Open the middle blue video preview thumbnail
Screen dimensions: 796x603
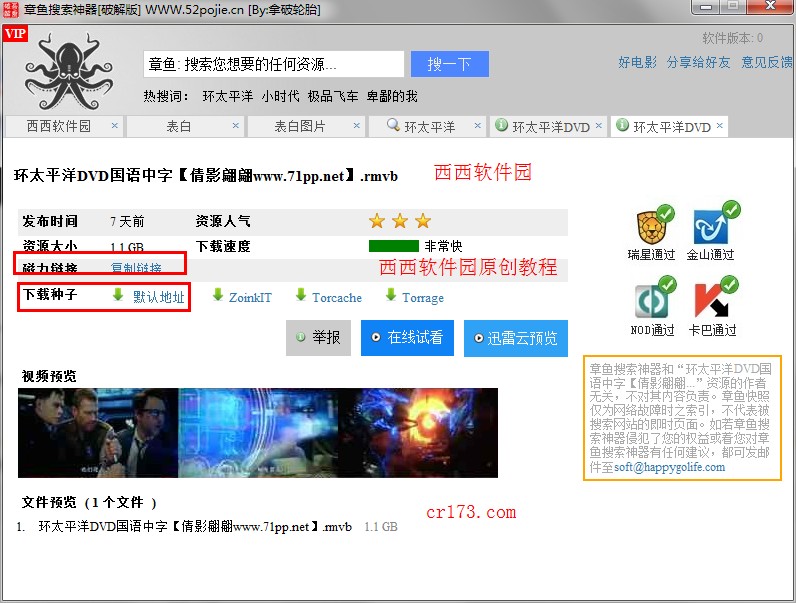tap(258, 433)
